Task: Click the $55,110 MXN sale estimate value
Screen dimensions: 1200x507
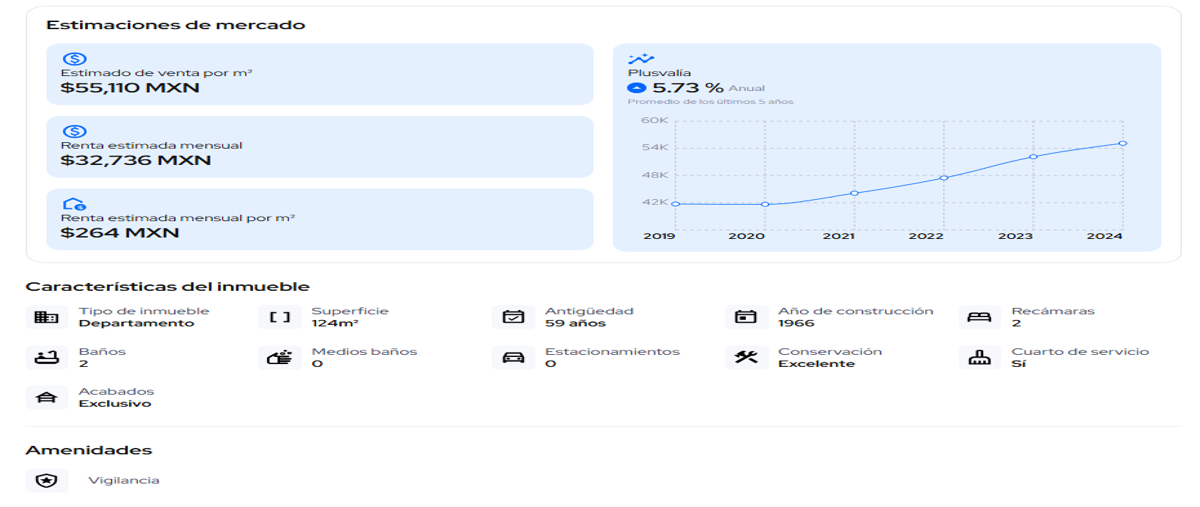Action: tap(130, 88)
